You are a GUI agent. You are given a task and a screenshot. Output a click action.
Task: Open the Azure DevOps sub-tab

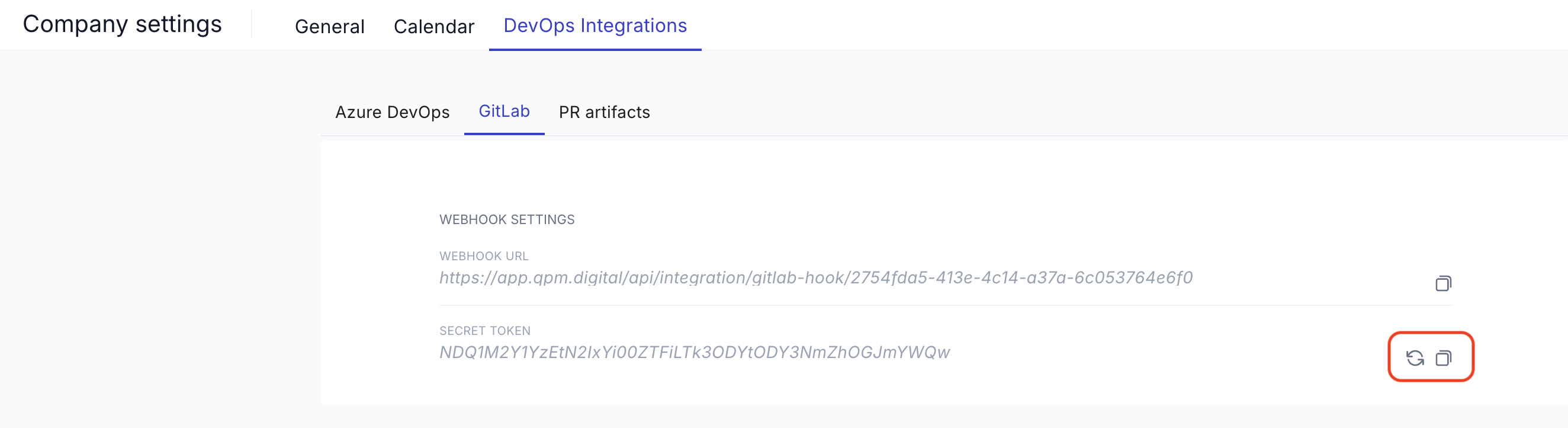click(x=392, y=112)
